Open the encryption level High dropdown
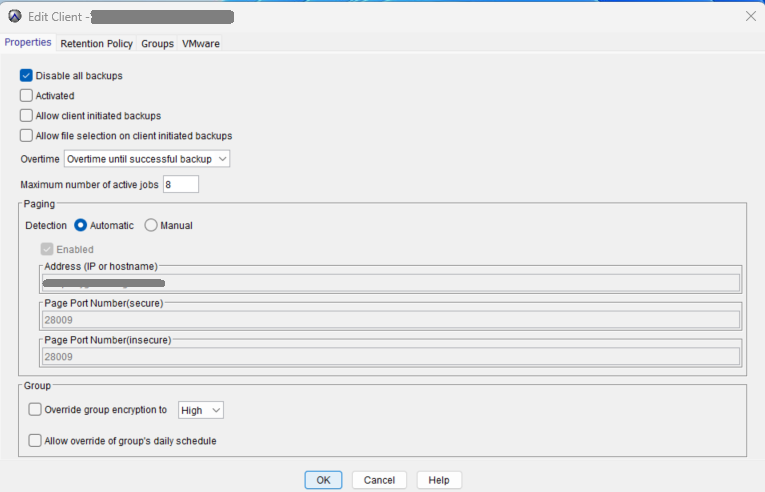 [x=201, y=410]
